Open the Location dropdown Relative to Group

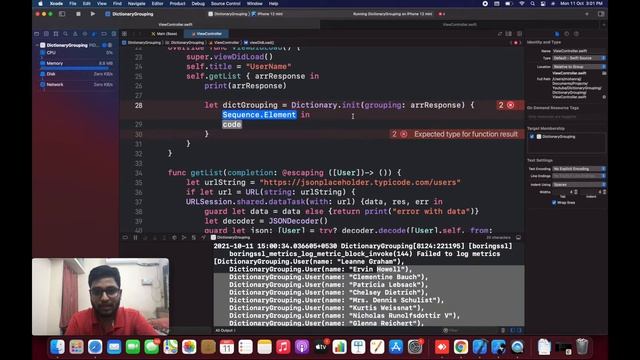[579, 67]
